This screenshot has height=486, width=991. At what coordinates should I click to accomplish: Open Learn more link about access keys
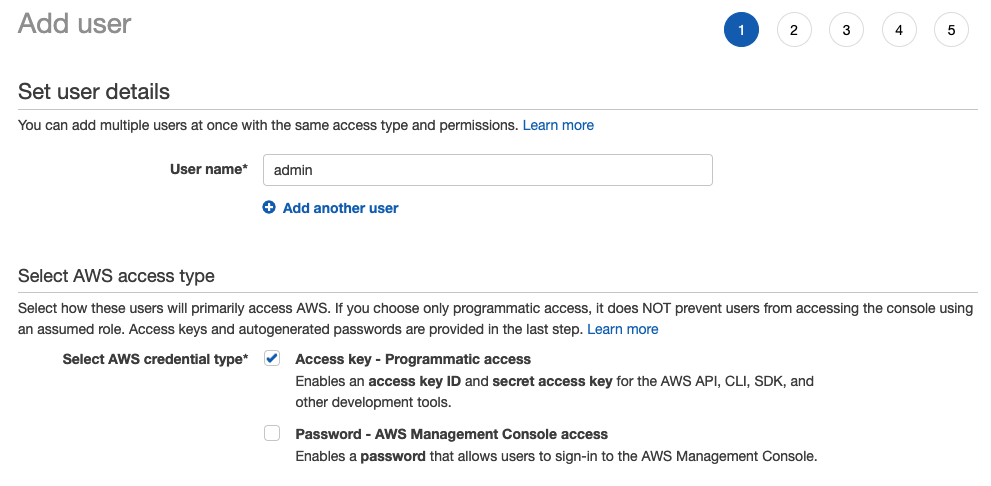pos(623,329)
